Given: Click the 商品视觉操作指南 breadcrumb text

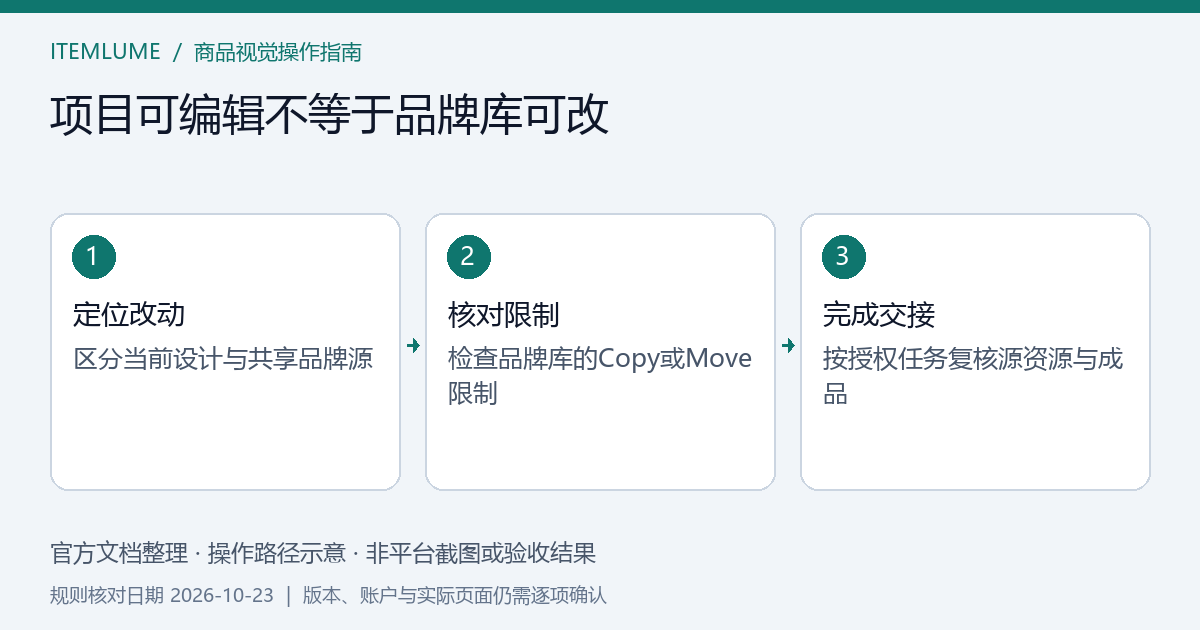Looking at the screenshot, I should [x=278, y=52].
